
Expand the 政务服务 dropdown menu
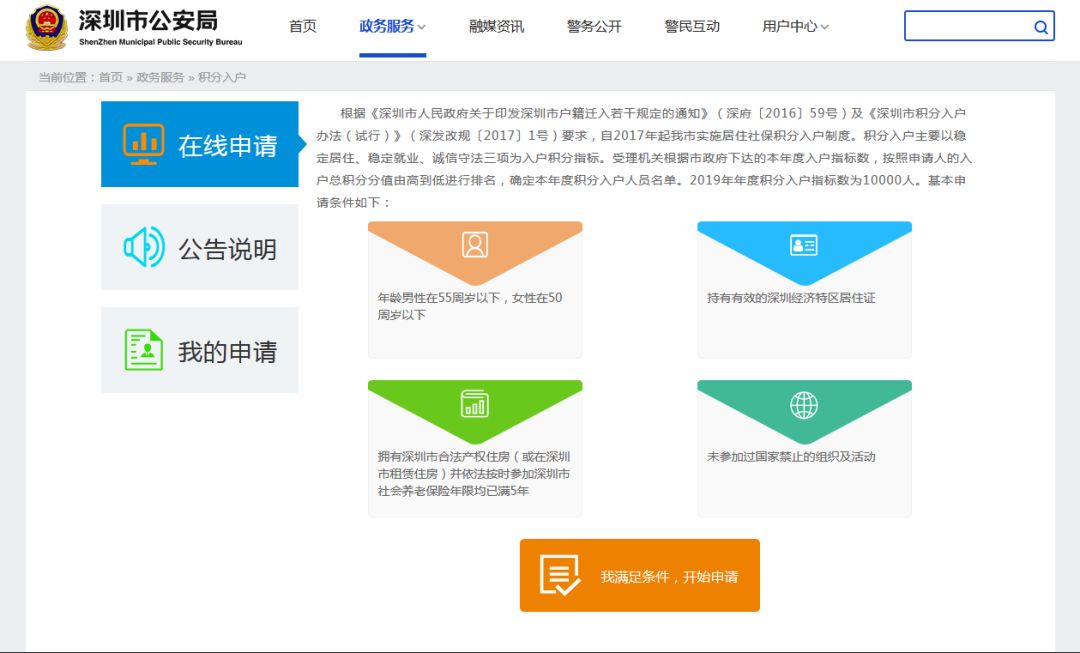[388, 26]
